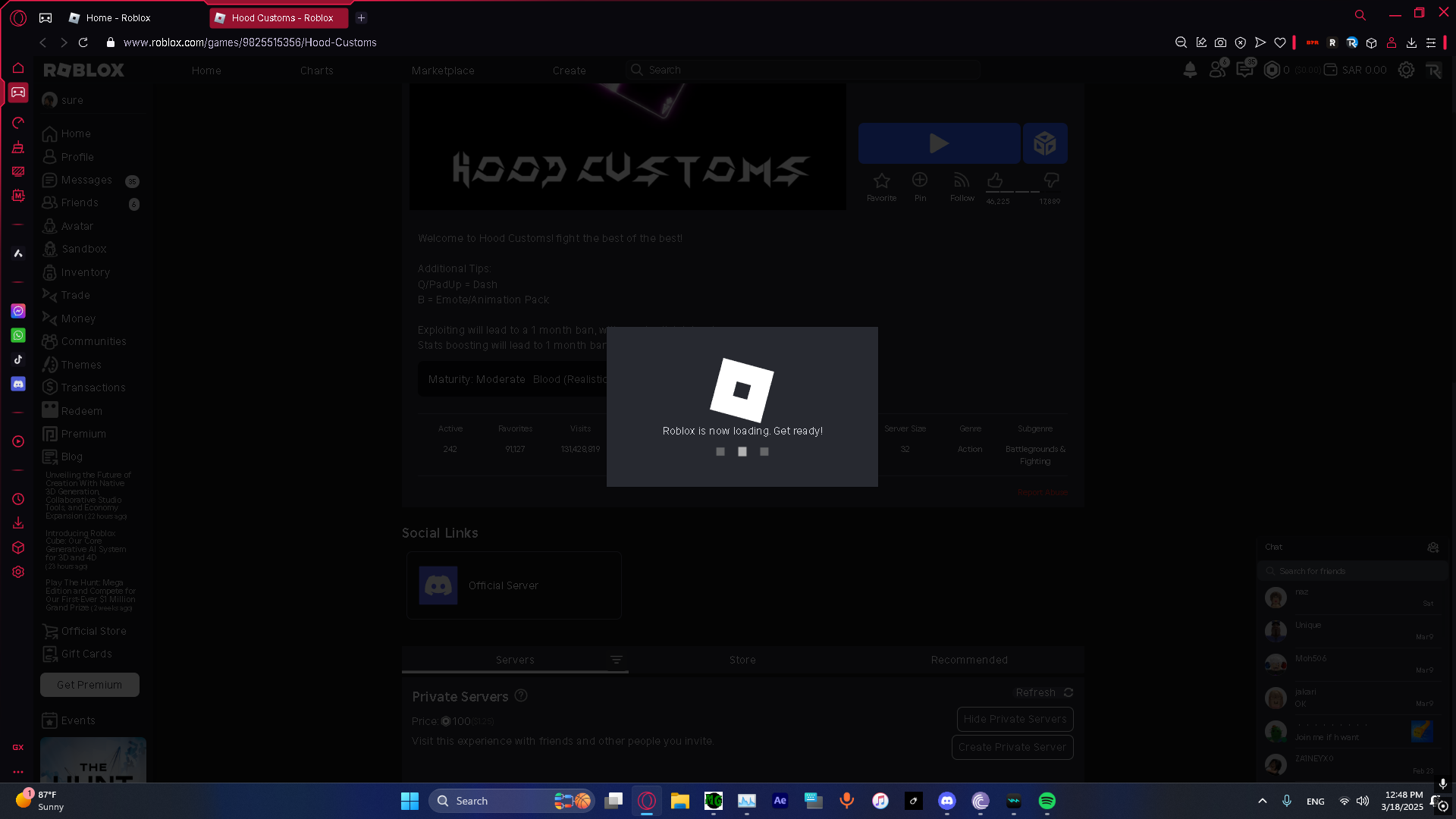Open Spotify from the Windows taskbar
The height and width of the screenshot is (819, 1456).
pos(1046,801)
